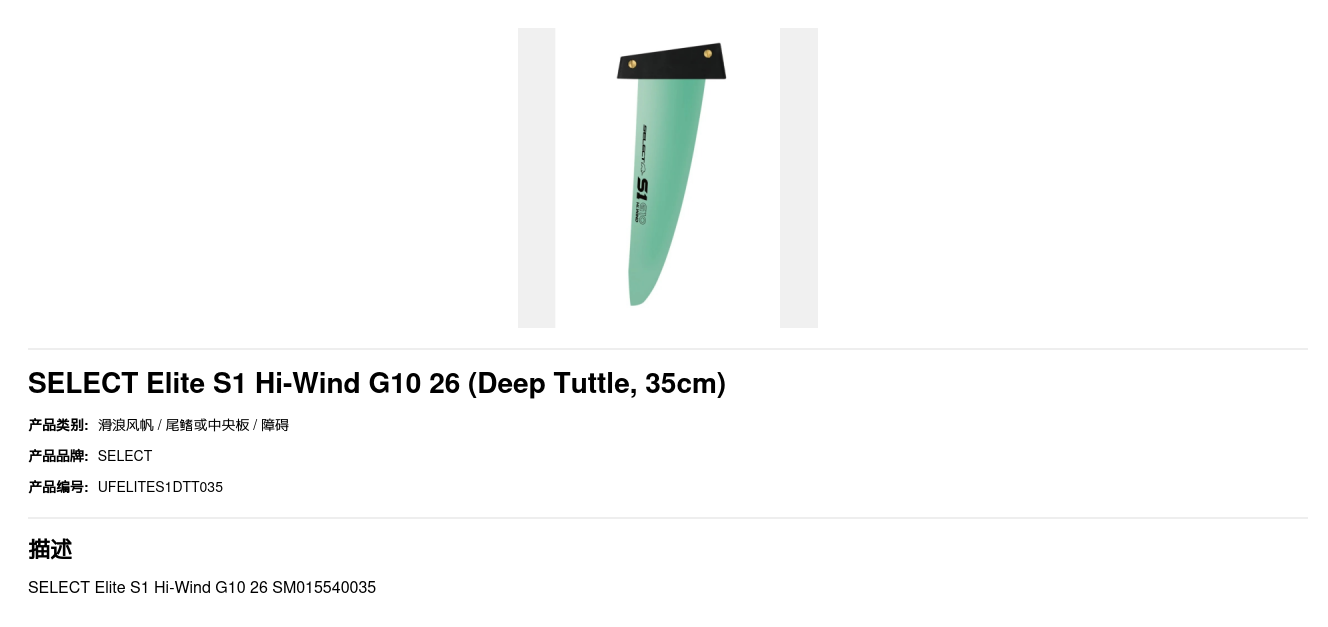Click the black Tuttle base of the fin
The height and width of the screenshot is (627, 1328).
671,61
